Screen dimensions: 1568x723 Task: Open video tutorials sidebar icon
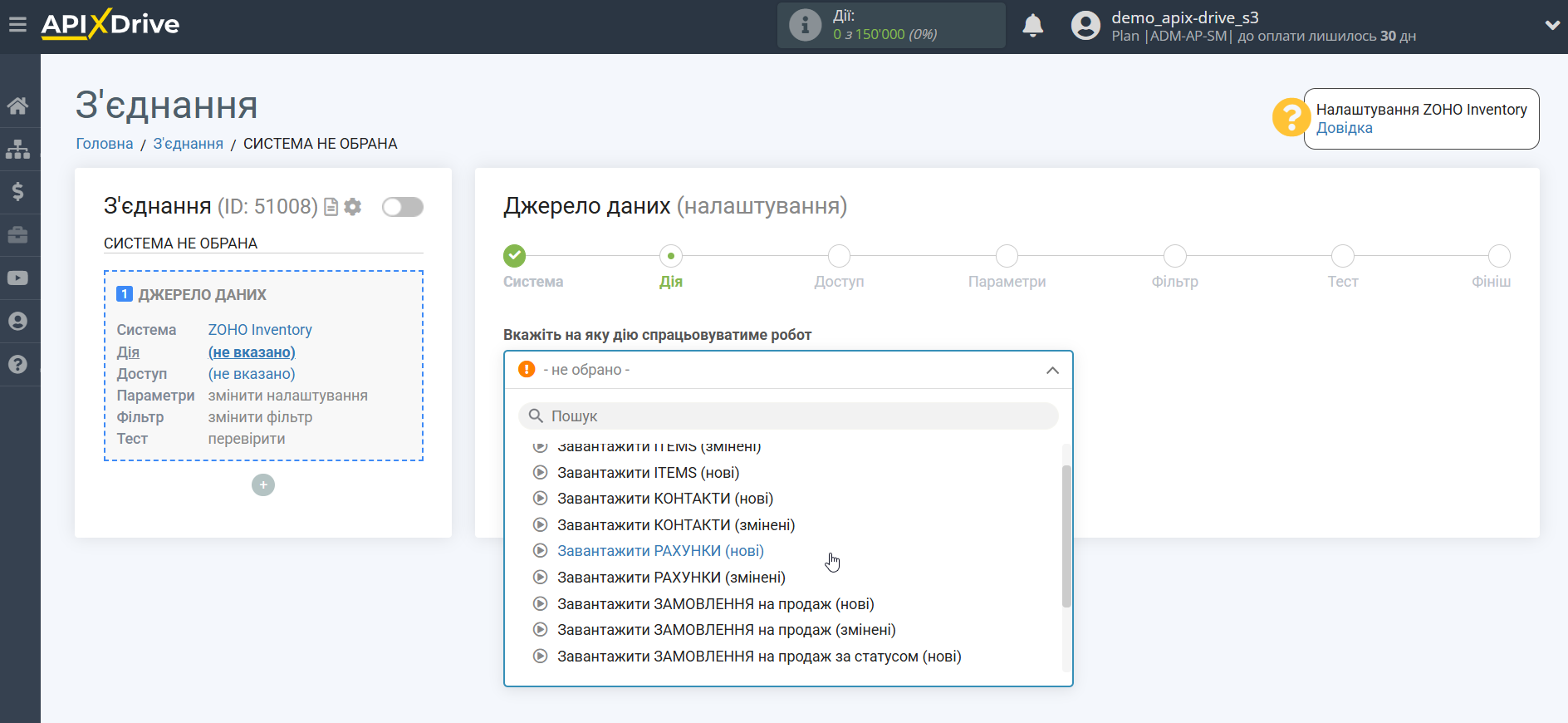17,278
